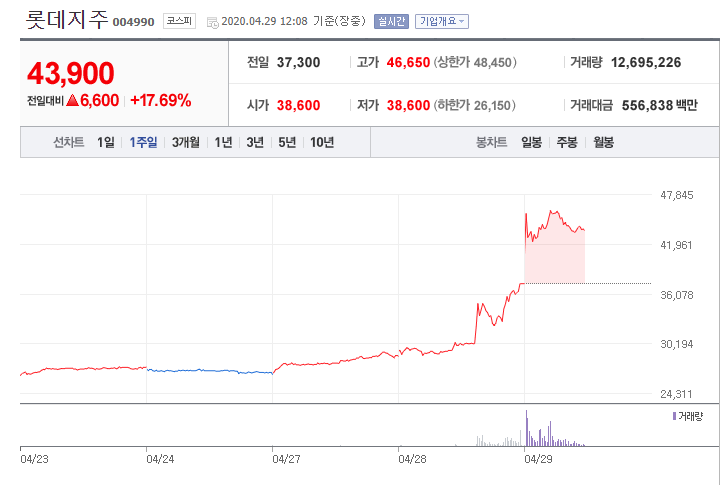Viewport: 720px width, 485px height.
Task: Switch to 월봉 monthly candle chart
Action: pyautogui.click(x=603, y=142)
